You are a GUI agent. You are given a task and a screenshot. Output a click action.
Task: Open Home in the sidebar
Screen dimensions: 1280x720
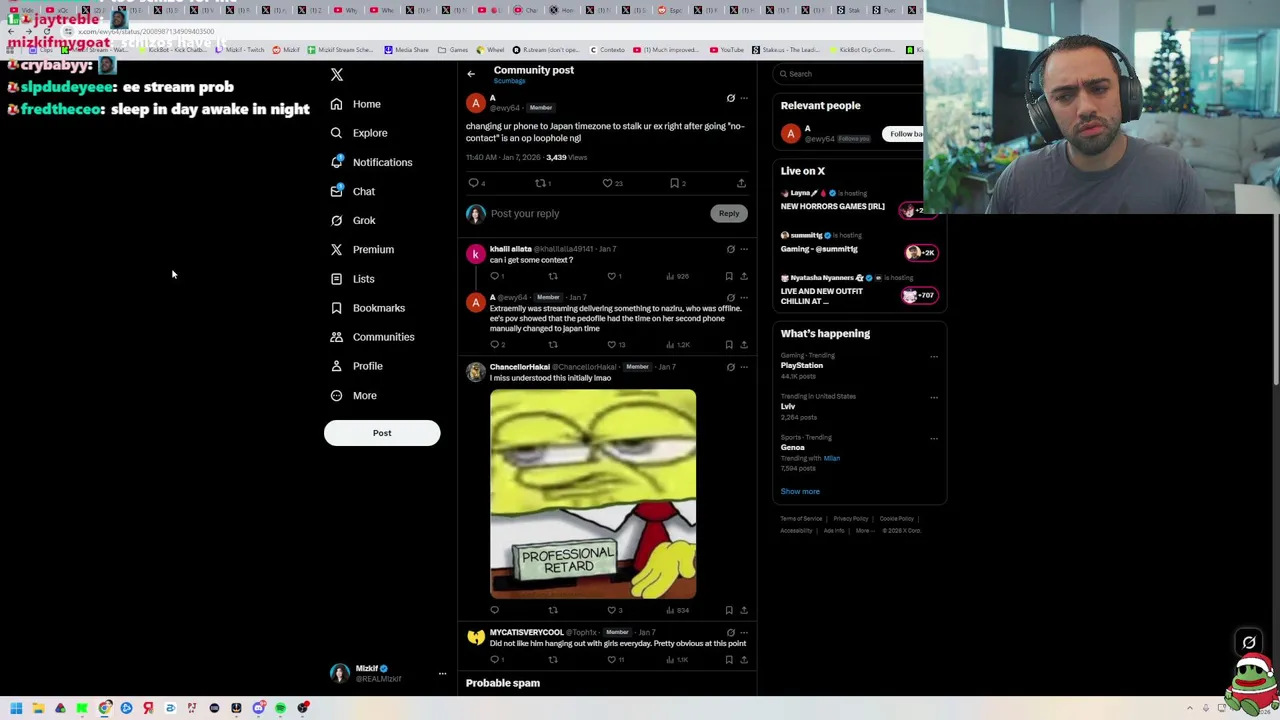coord(356,104)
